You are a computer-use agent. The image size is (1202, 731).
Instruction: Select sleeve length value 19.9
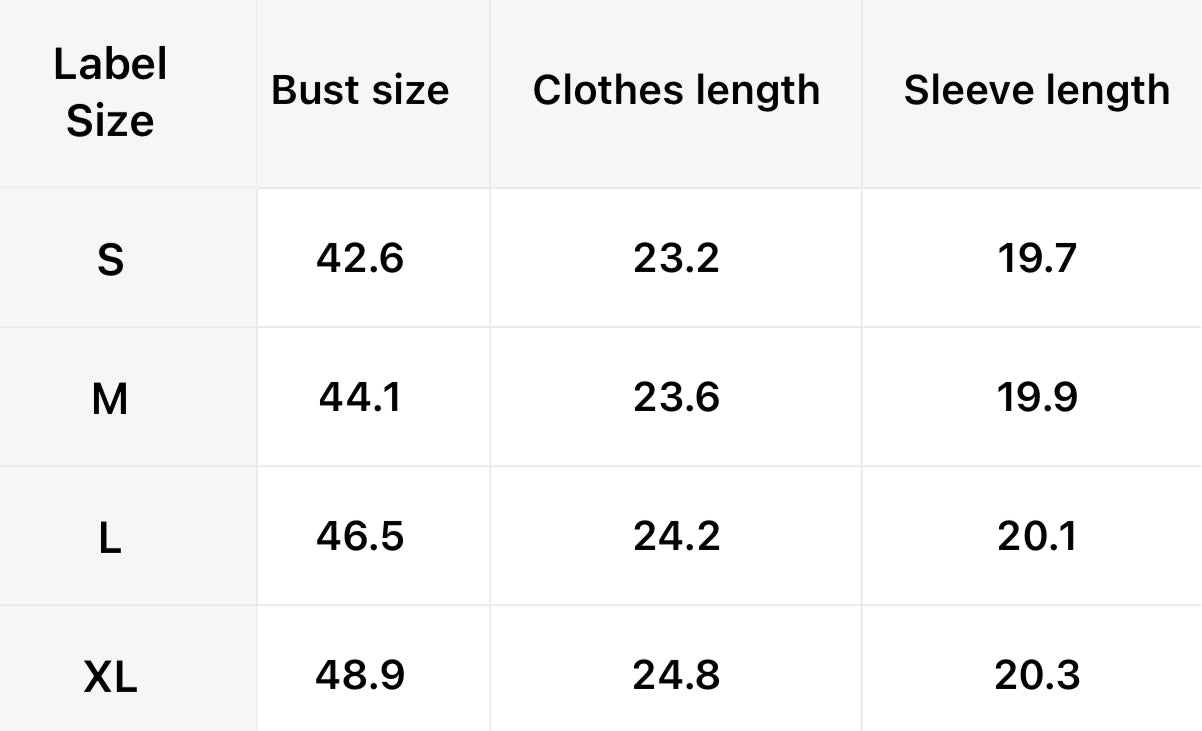(x=1037, y=397)
